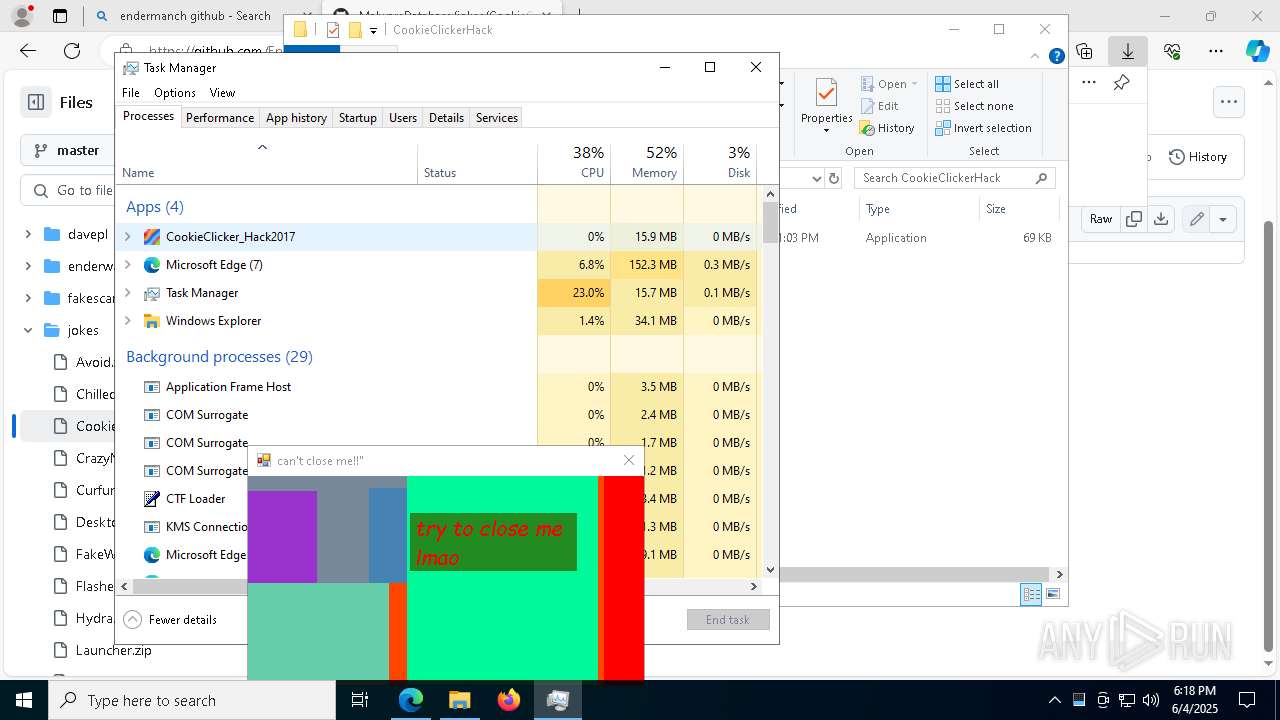Click Select all in Explorer ribbon
The width and height of the screenshot is (1280, 720).
pyautogui.click(x=967, y=84)
